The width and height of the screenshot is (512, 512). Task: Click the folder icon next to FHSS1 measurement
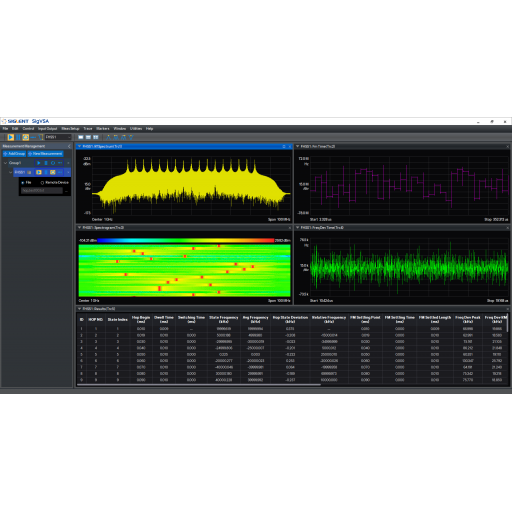click(x=29, y=172)
